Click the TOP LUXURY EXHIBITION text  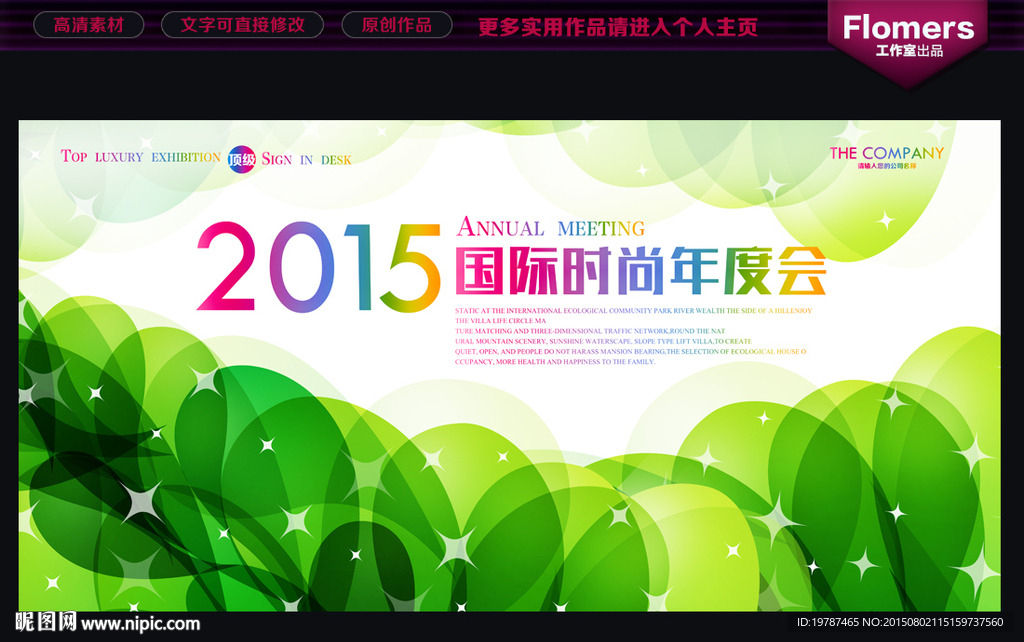[x=140, y=157]
